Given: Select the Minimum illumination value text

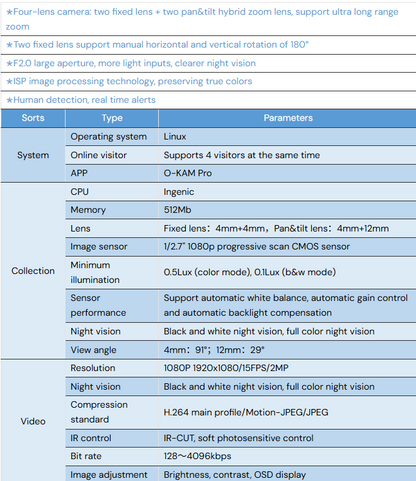Looking at the screenshot, I should click(249, 272).
